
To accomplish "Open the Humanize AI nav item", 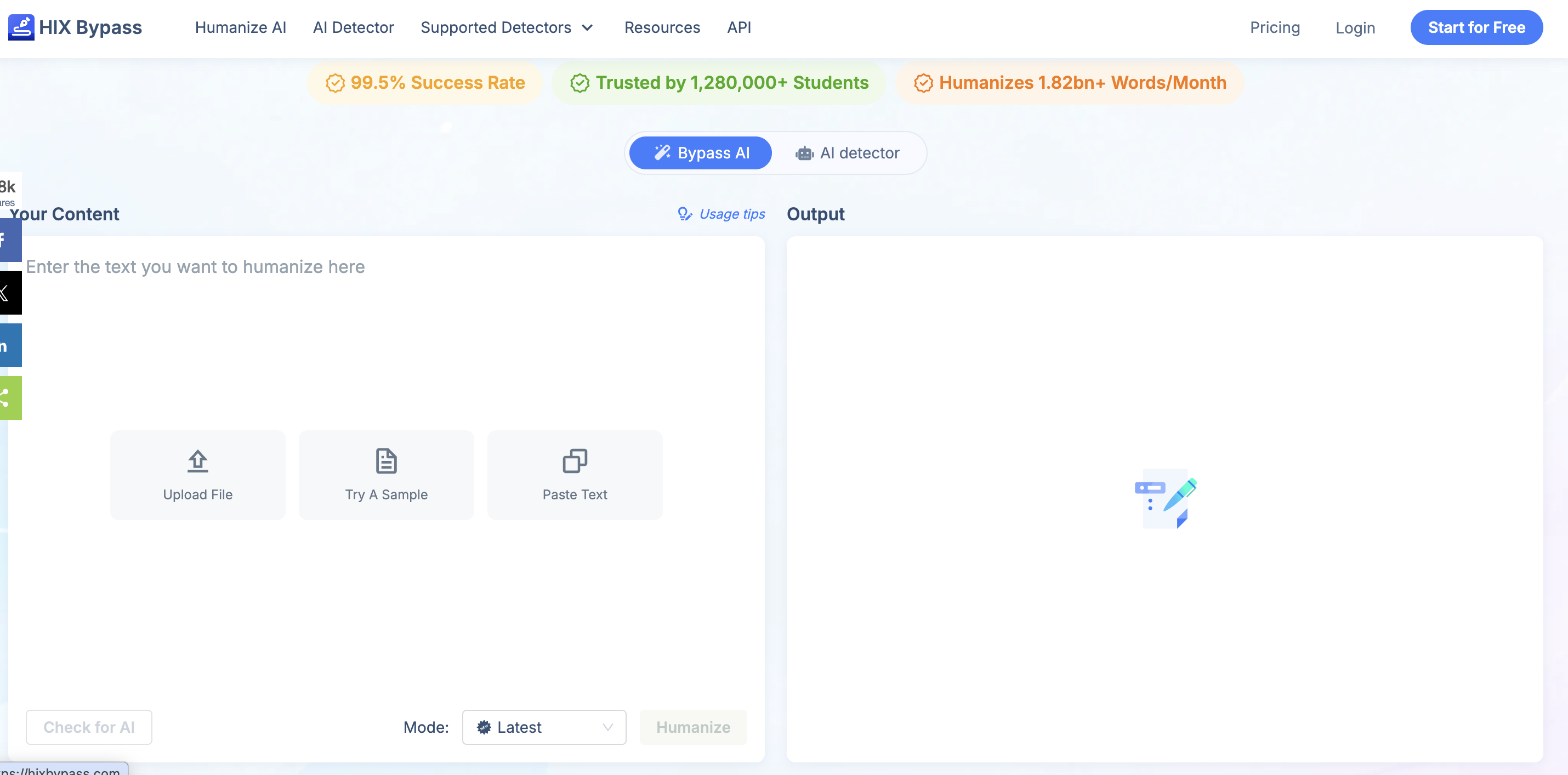I will pos(241,27).
